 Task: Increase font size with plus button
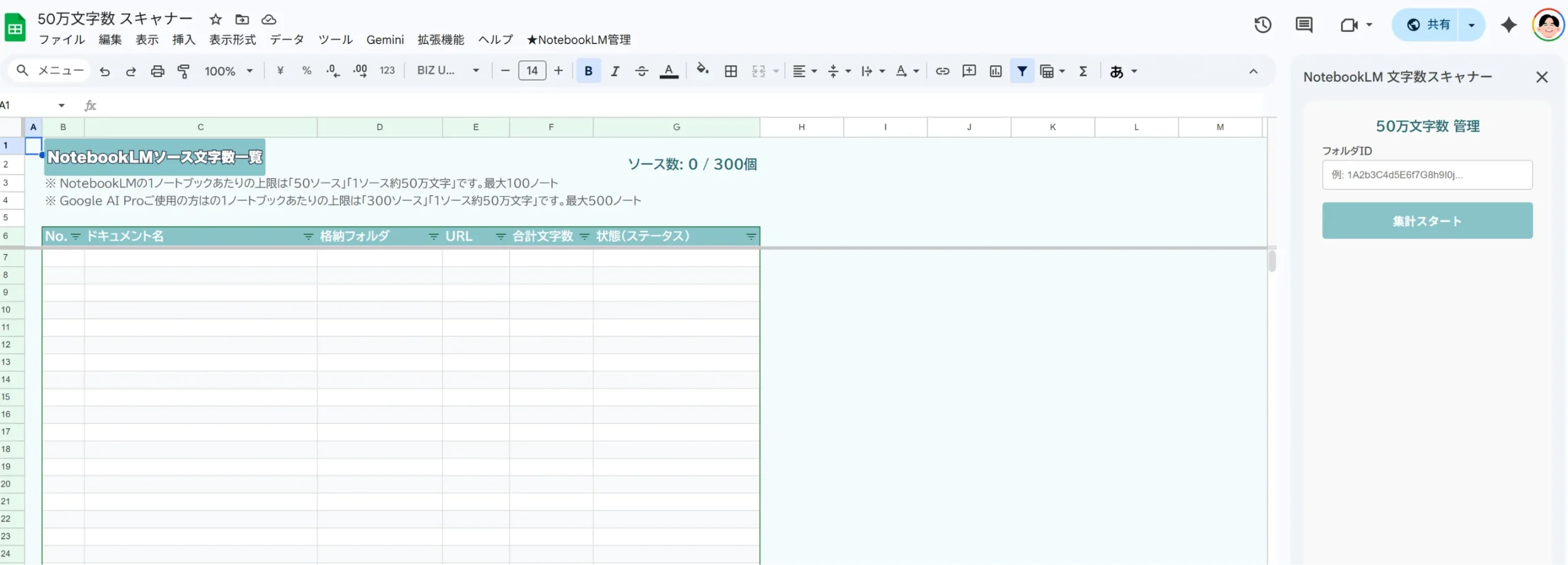[x=558, y=71]
